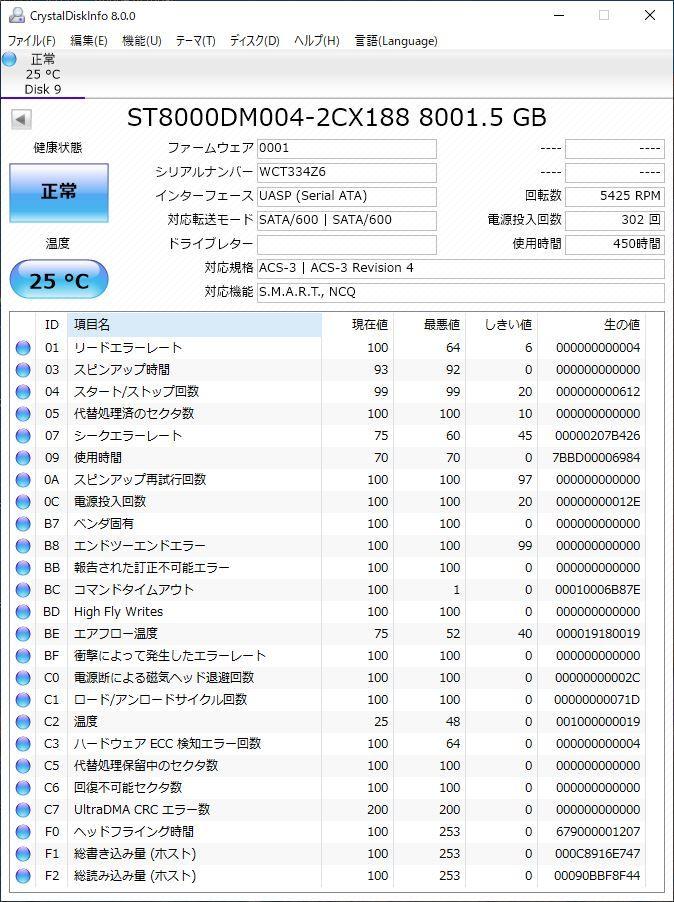
Task: Click the 正常 health status button
Action: point(59,193)
